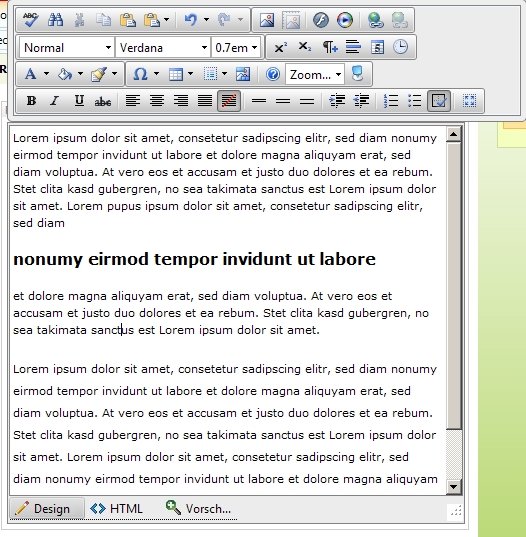Pick foreground text color with A icon
Image resolution: width=526 pixels, height=537 pixels.
coord(30,74)
